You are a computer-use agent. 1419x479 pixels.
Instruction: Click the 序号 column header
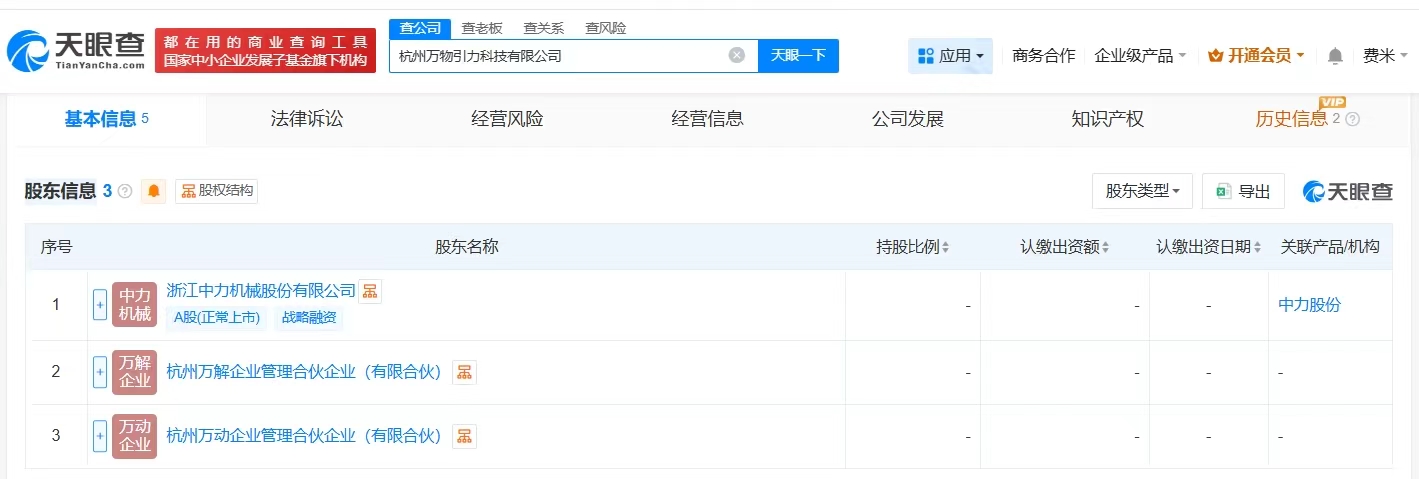[56, 247]
